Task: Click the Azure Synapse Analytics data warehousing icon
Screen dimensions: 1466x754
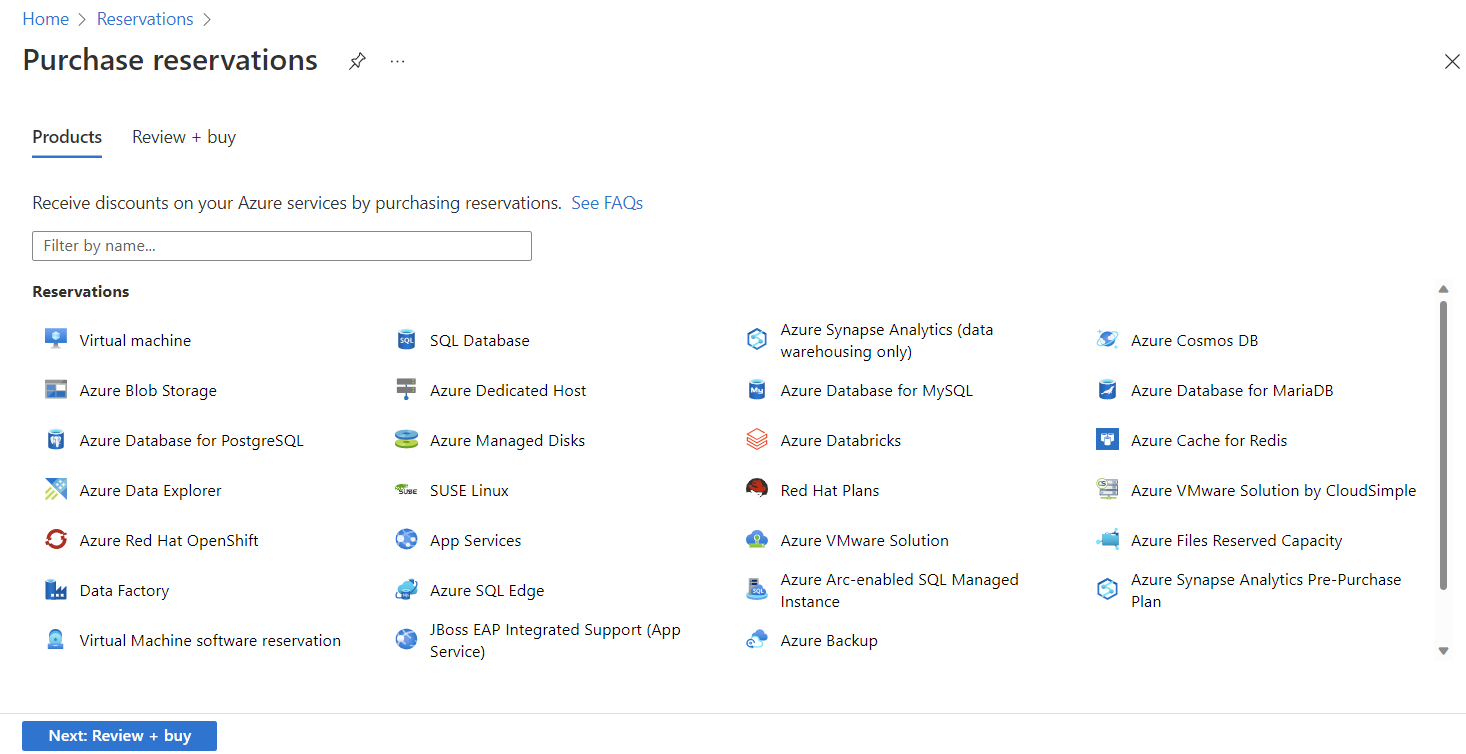Action: tap(757, 340)
